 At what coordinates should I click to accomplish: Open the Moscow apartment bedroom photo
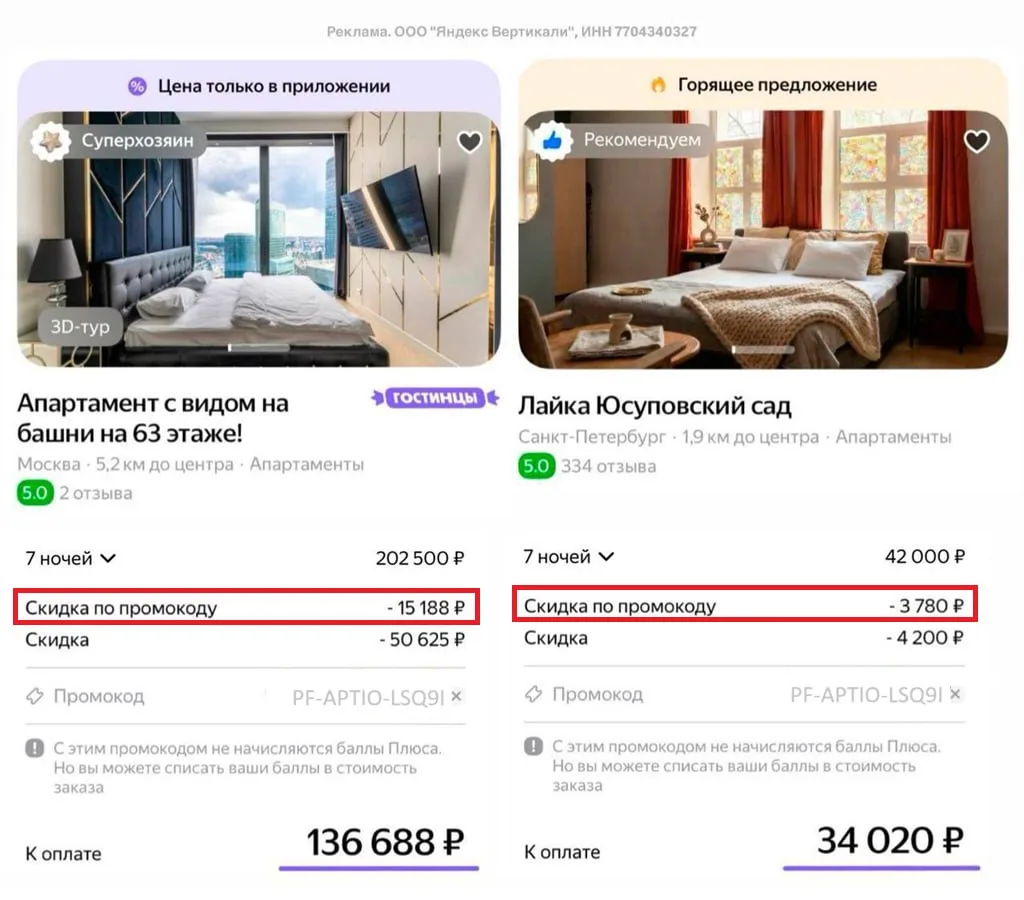(259, 239)
